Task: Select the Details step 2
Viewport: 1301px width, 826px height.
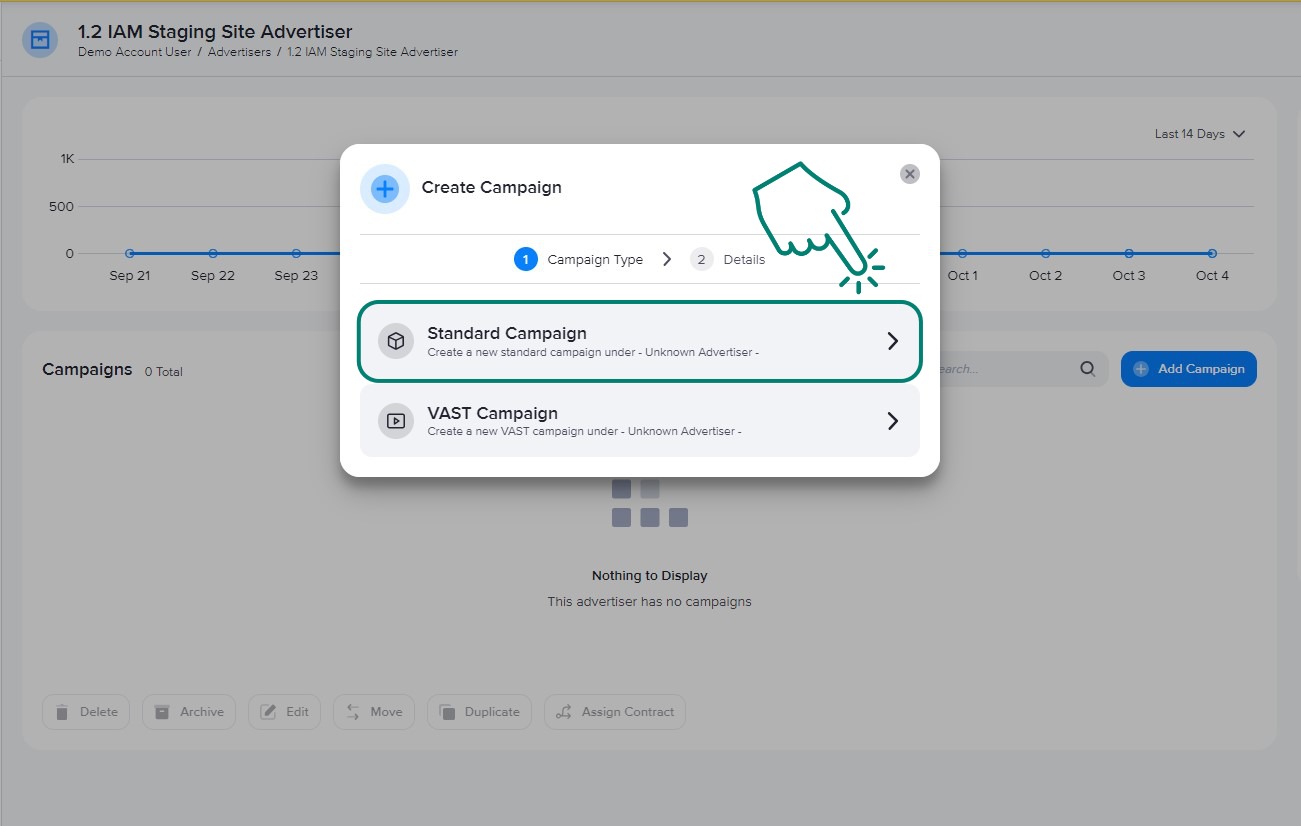Action: 728,260
